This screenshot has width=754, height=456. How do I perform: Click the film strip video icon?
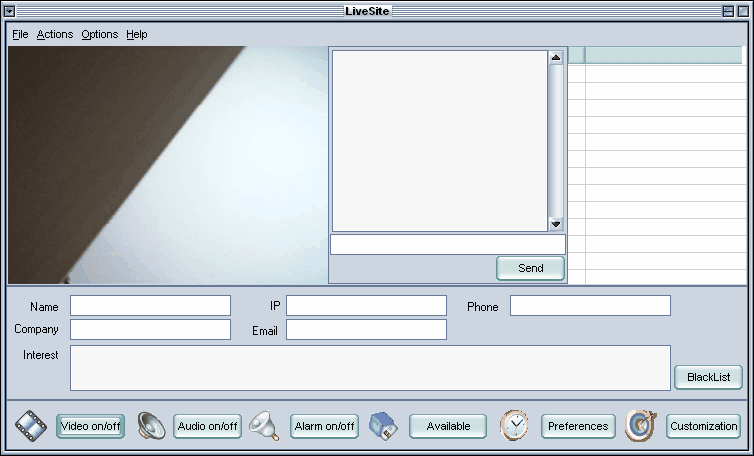pos(31,426)
